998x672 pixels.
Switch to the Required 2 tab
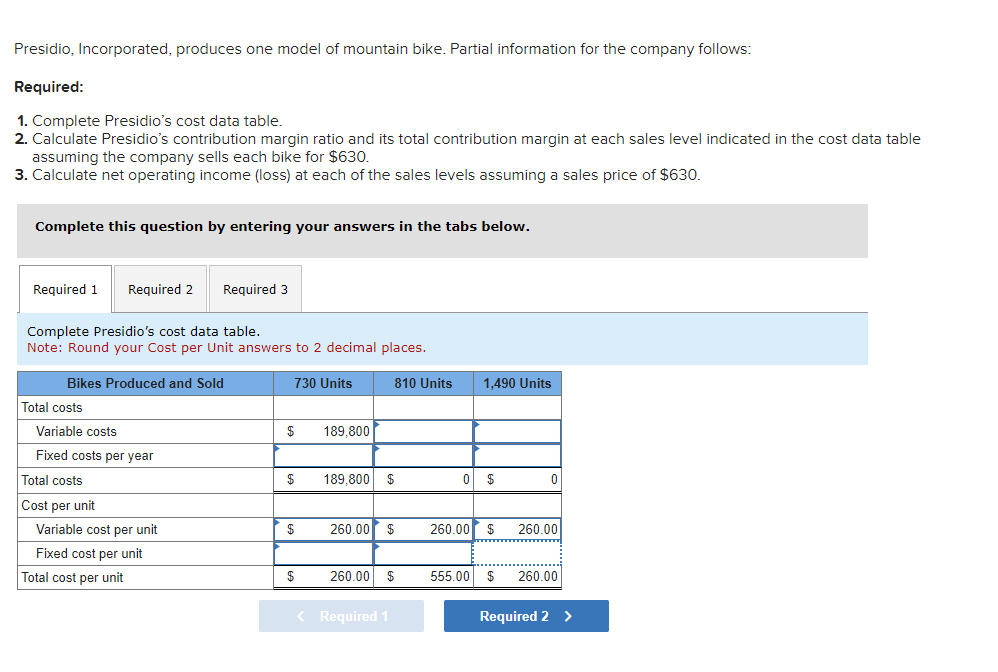click(160, 289)
